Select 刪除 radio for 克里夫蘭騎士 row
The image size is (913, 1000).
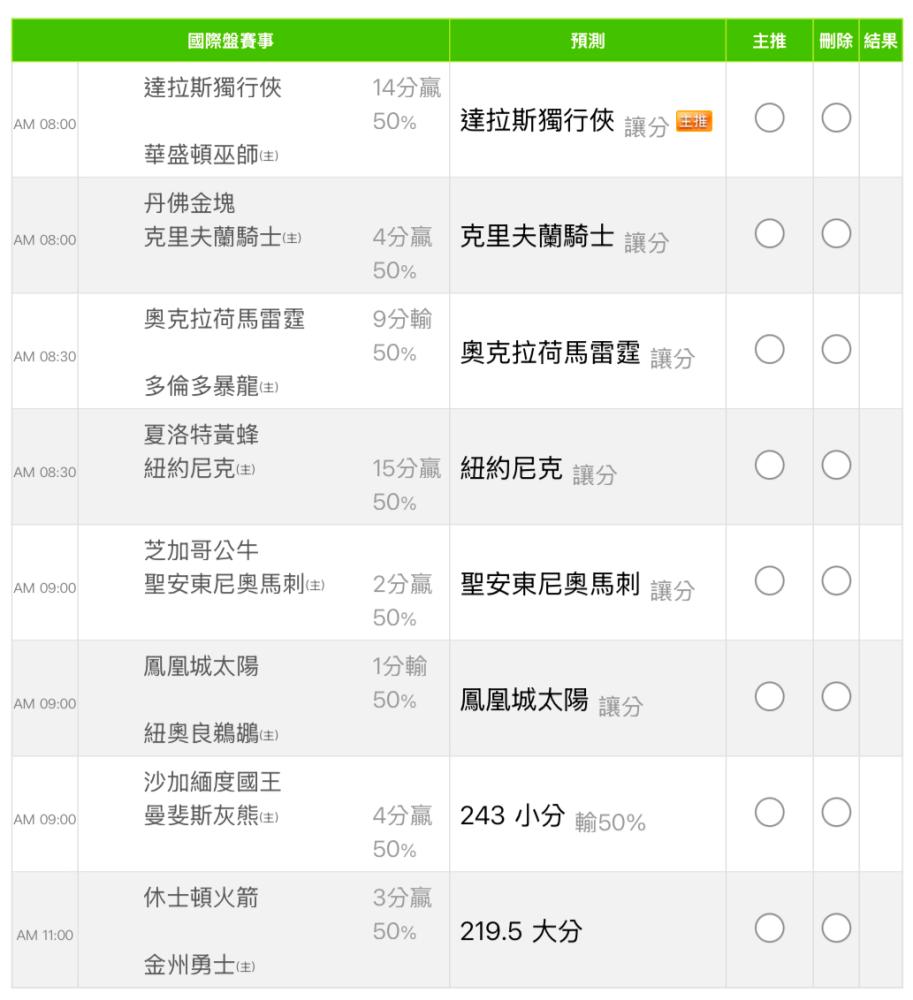coord(836,233)
